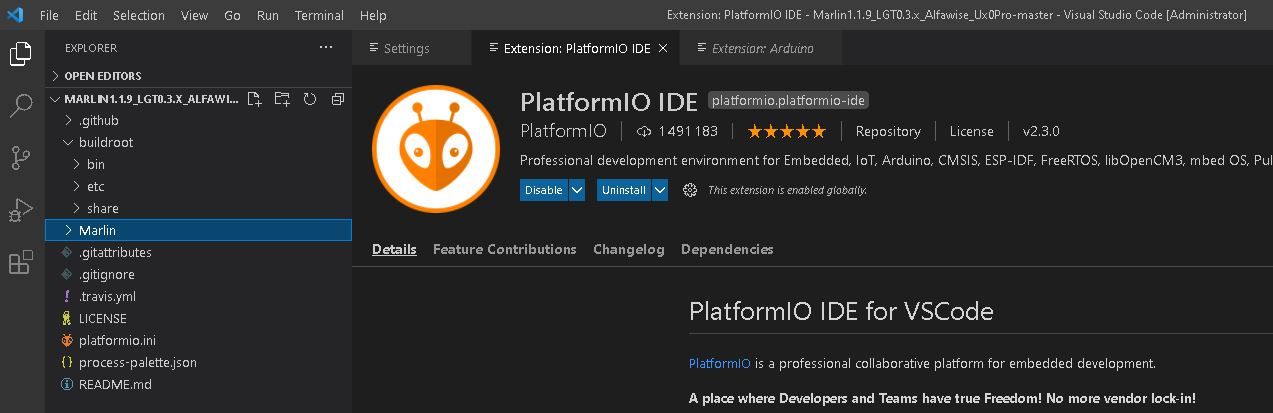Show the Dependencies section
Image resolution: width=1273 pixels, height=413 pixels.
(x=727, y=249)
